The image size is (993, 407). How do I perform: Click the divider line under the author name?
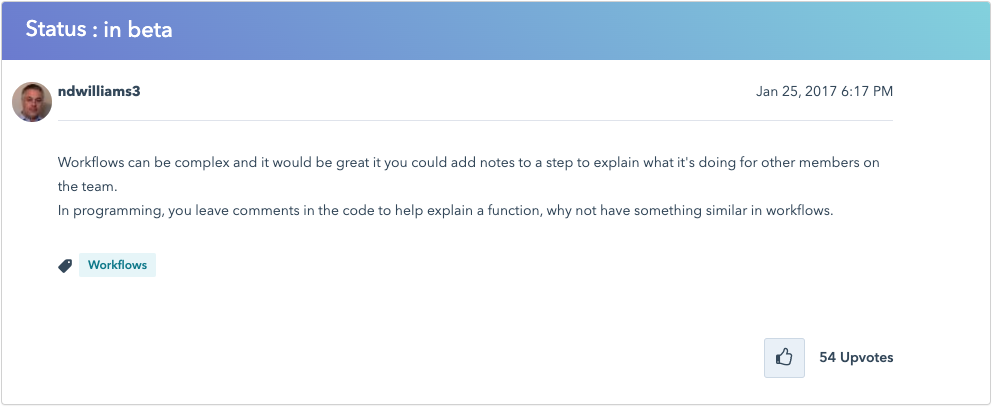pos(475,120)
